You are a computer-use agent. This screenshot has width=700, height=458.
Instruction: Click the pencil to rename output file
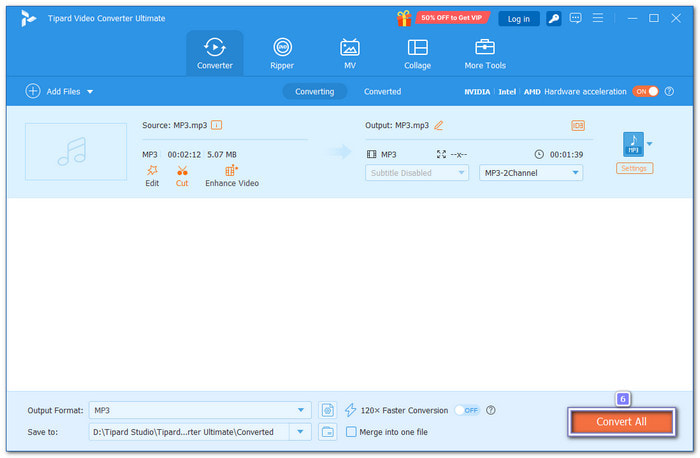pyautogui.click(x=438, y=125)
